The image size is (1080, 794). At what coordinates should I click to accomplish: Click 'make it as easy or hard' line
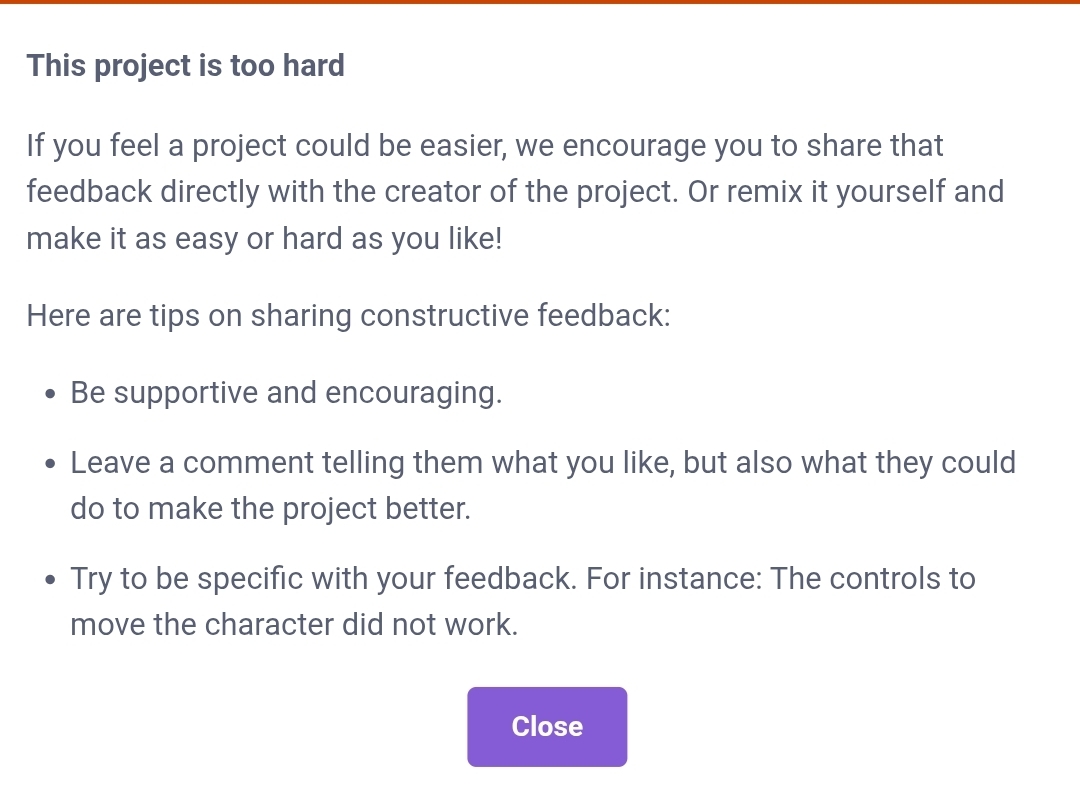264,240
